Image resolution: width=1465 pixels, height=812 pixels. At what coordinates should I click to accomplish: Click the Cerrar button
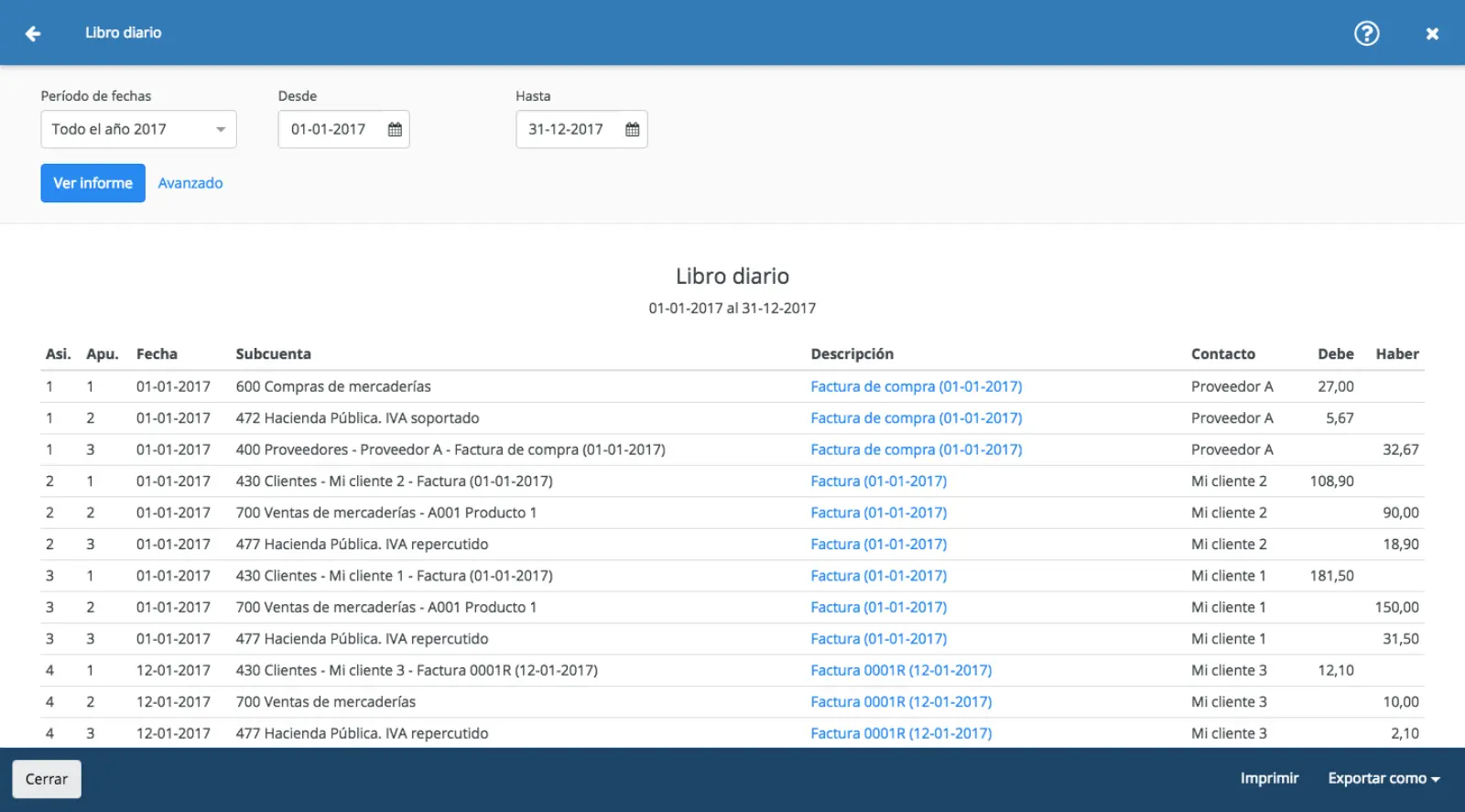tap(47, 779)
